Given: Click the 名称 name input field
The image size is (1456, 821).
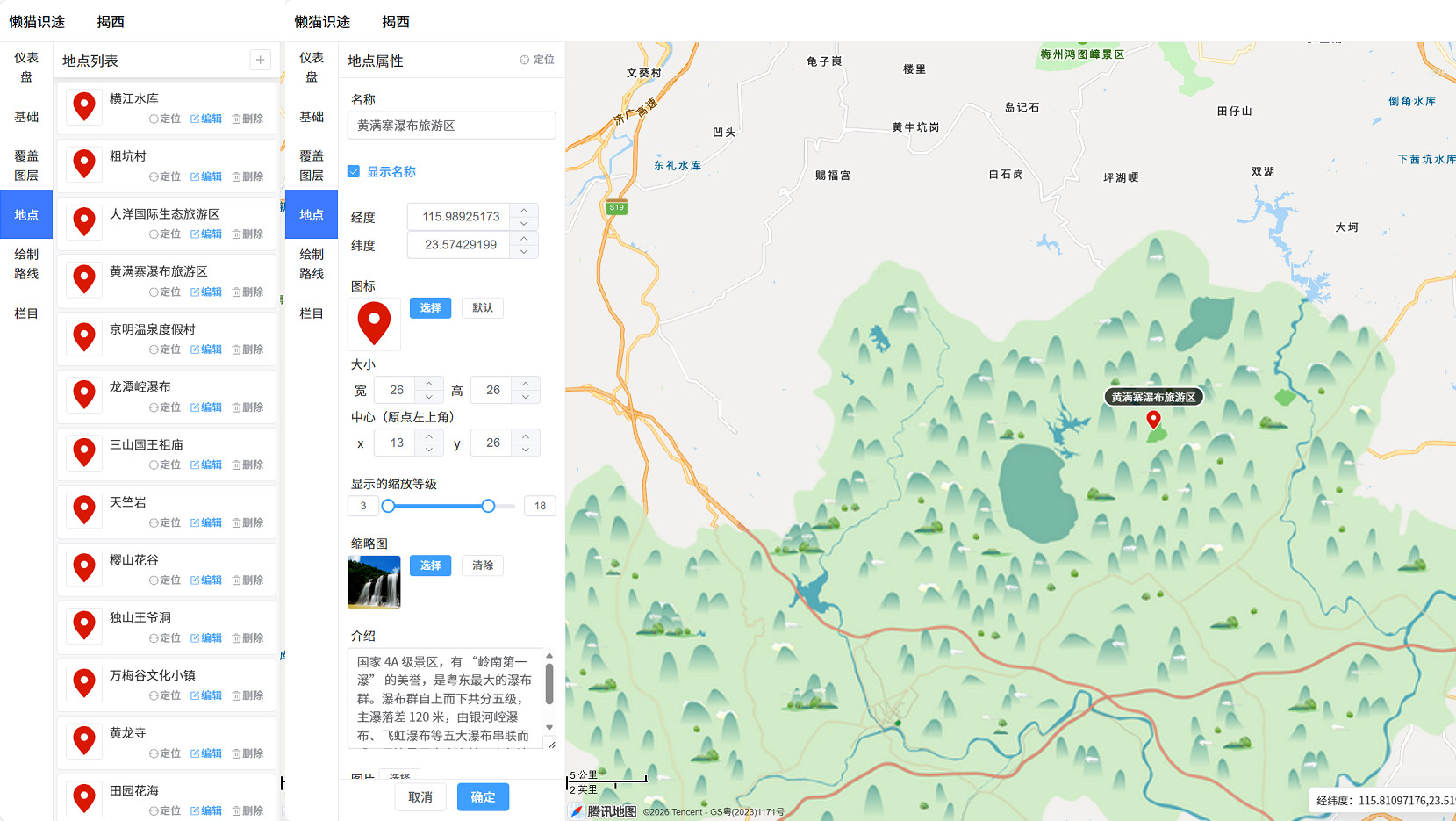Looking at the screenshot, I should coord(451,126).
